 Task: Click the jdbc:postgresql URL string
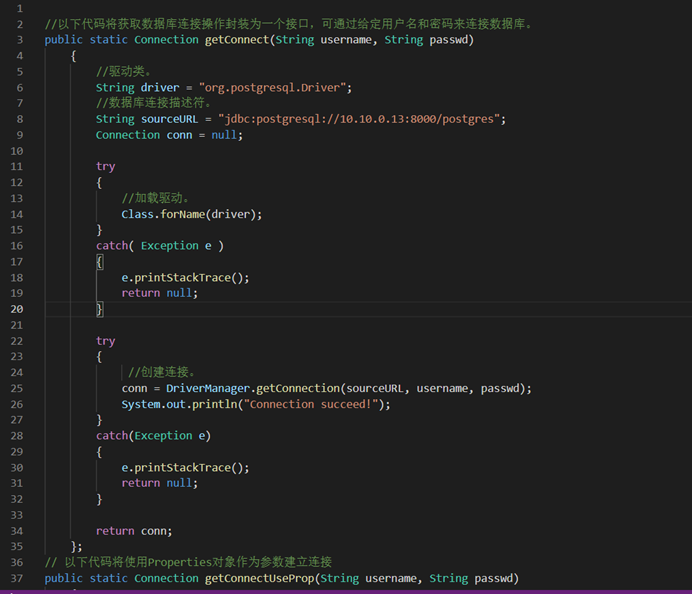[359, 119]
